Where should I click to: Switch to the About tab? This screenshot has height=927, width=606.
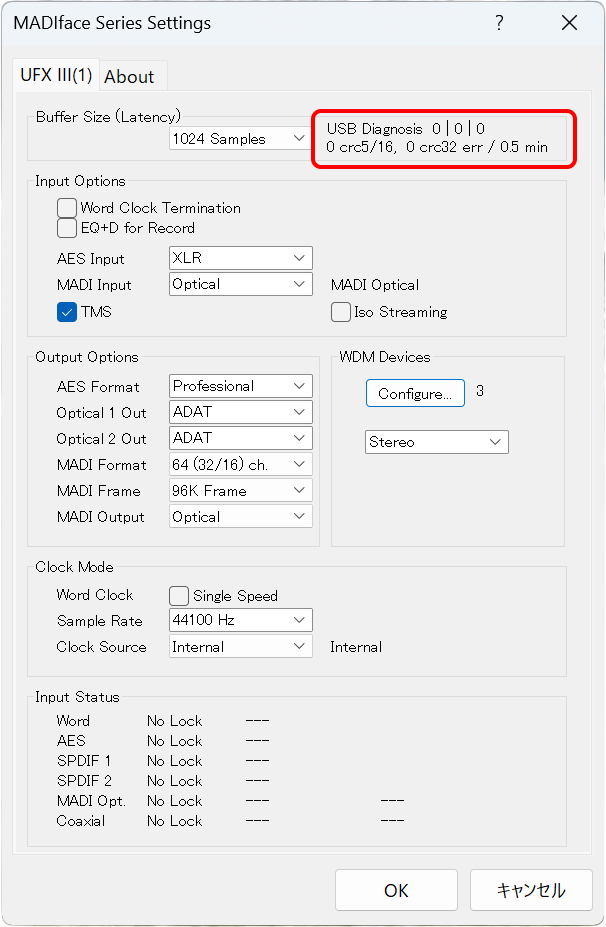[129, 77]
